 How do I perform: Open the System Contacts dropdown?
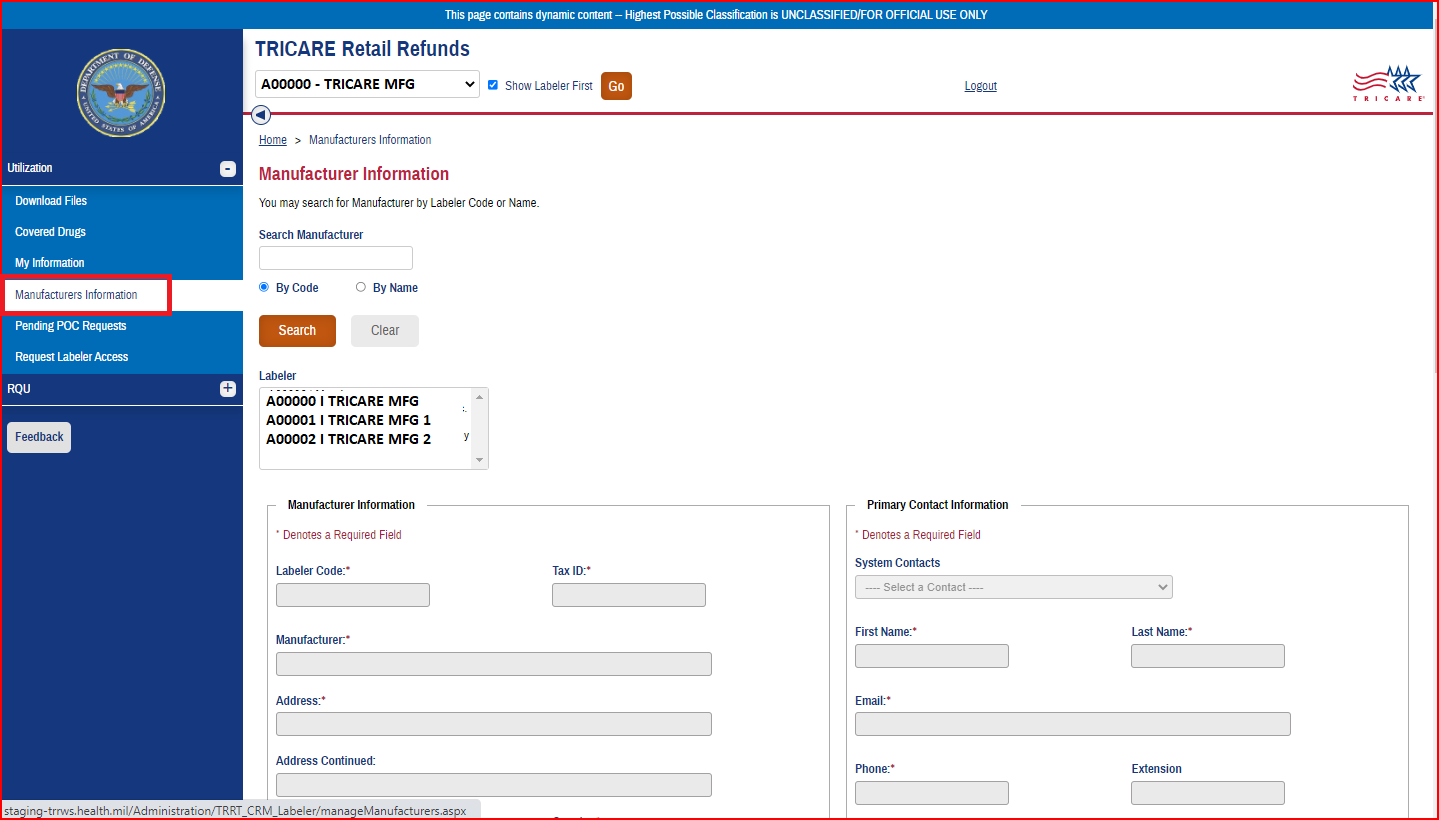click(1013, 587)
